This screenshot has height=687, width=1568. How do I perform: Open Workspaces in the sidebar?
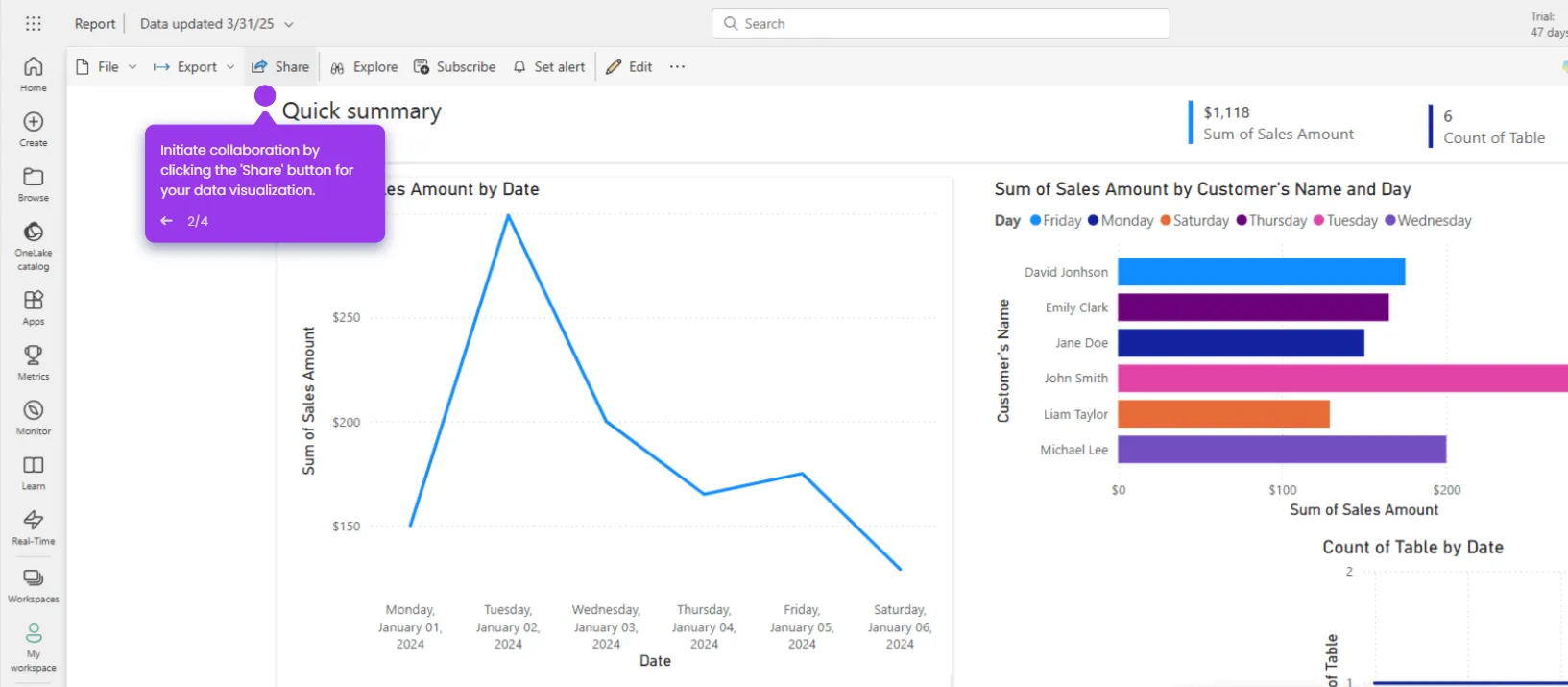pyautogui.click(x=34, y=585)
